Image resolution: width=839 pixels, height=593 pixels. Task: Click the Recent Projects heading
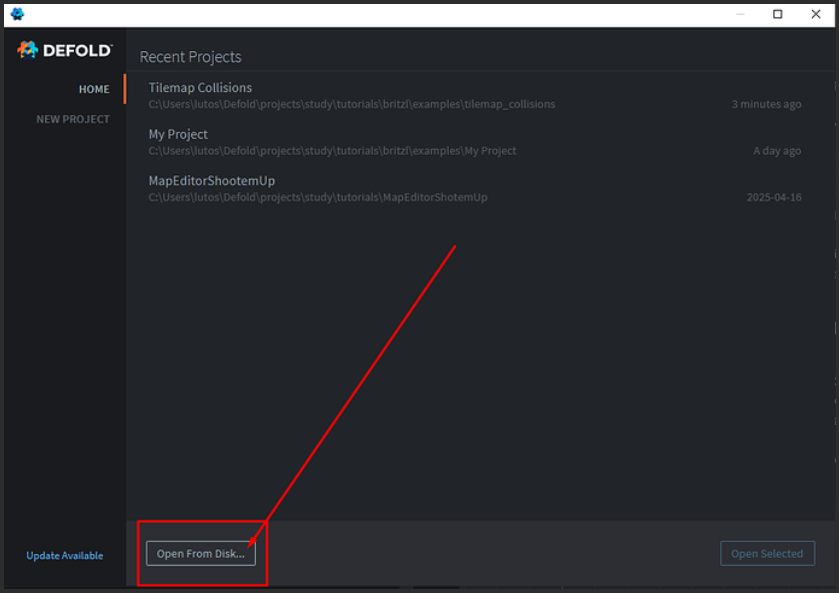pyautogui.click(x=190, y=57)
